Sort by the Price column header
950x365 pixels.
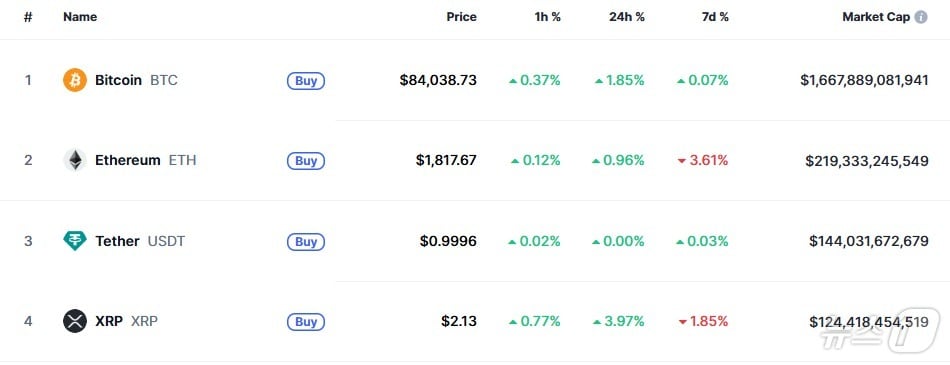(462, 17)
